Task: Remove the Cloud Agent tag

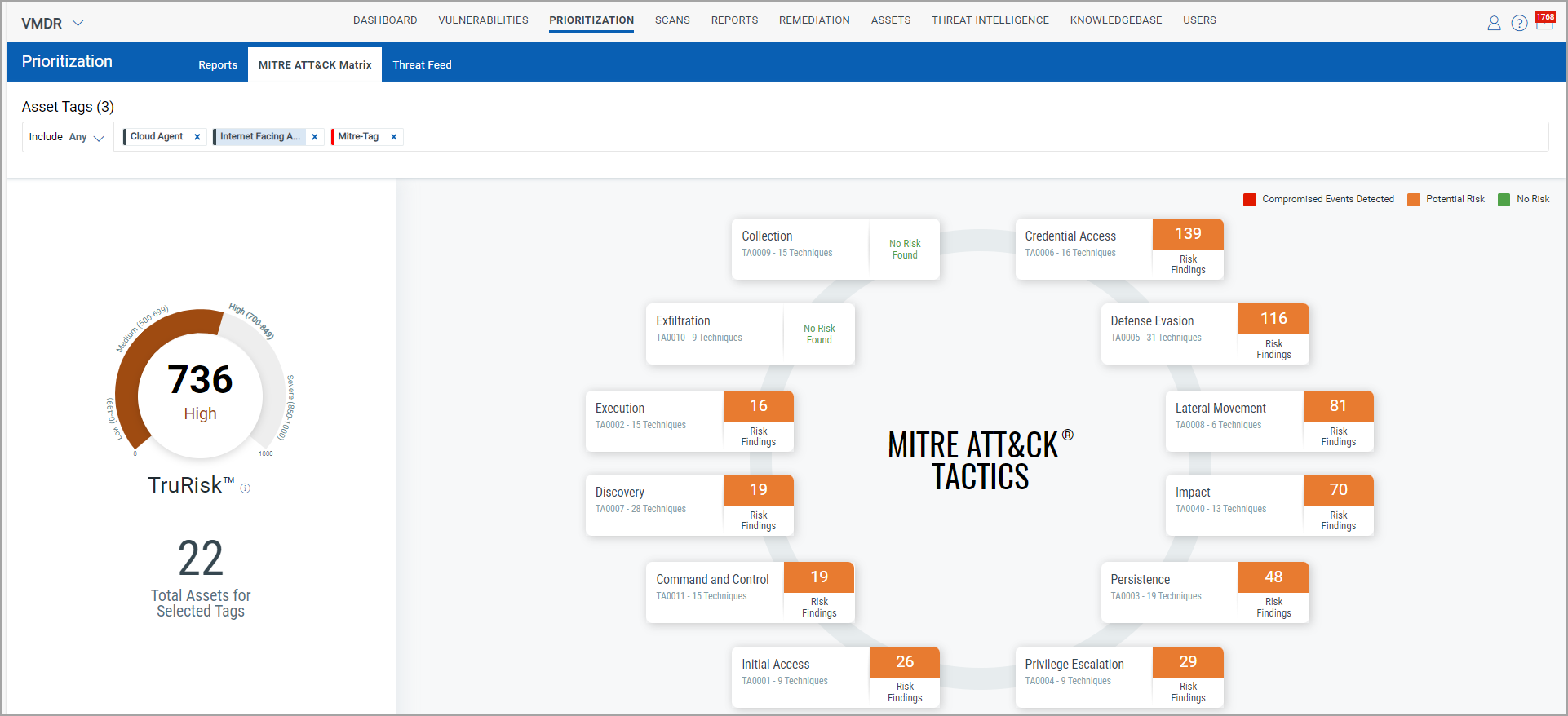Action: tap(197, 137)
